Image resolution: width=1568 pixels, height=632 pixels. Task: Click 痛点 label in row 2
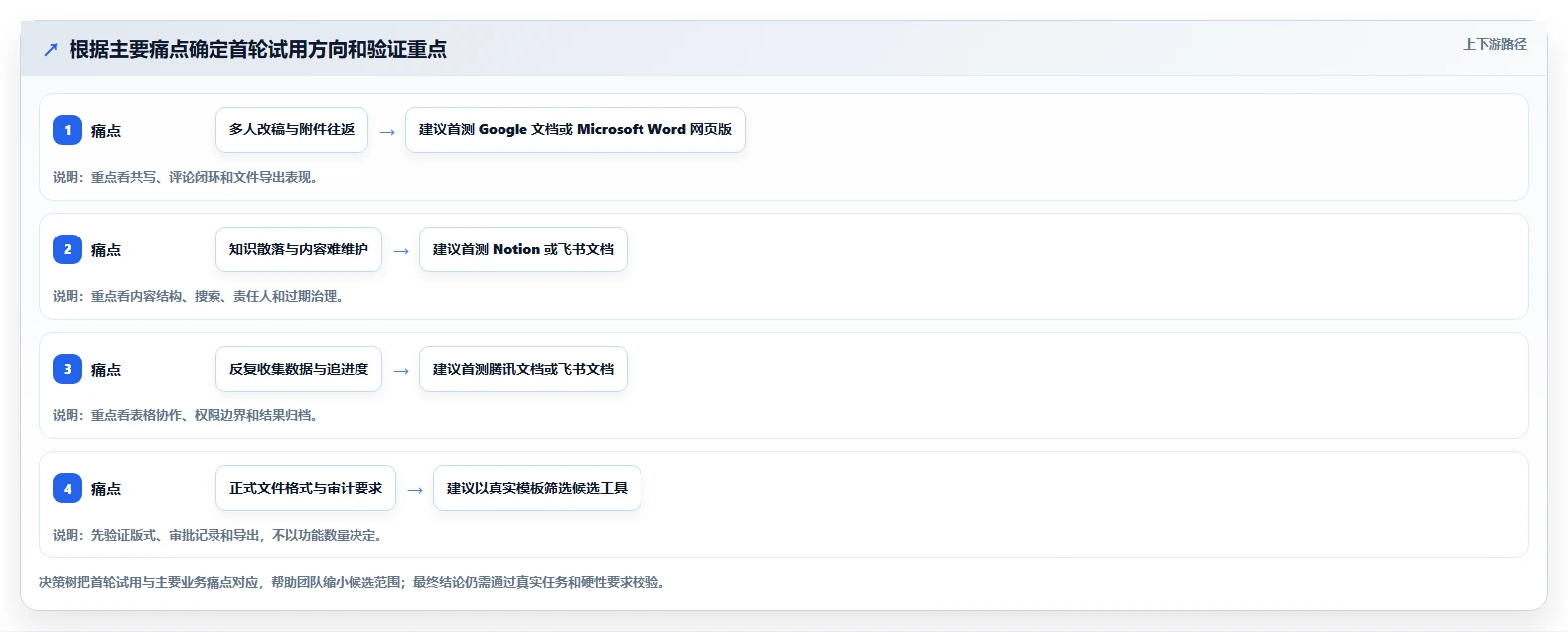pos(106,250)
